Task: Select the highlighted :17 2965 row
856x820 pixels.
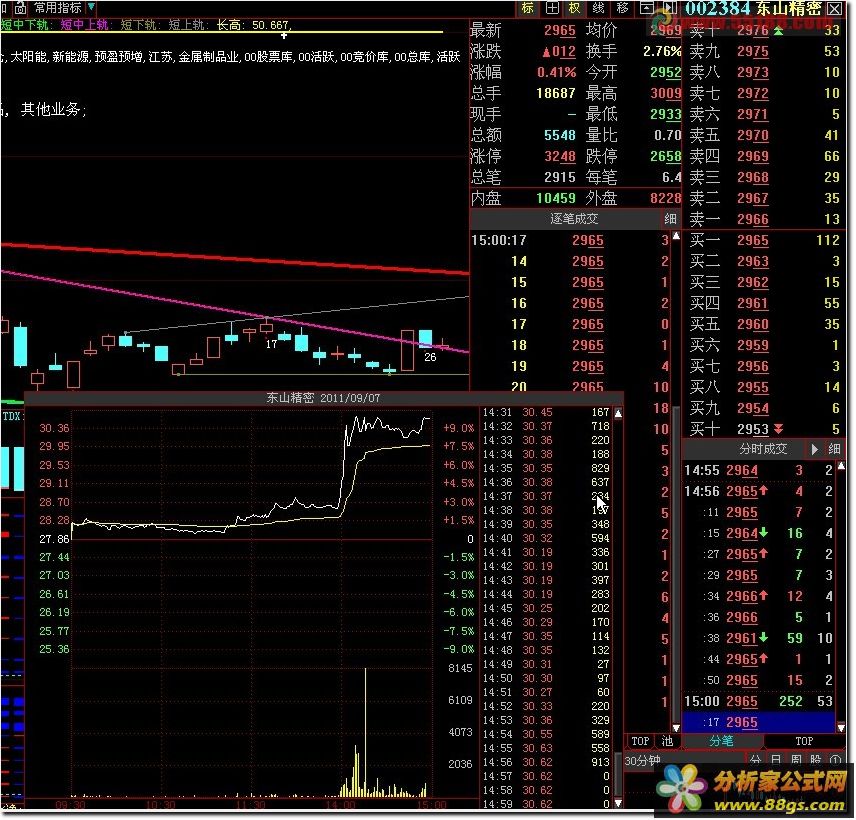Action: tap(759, 722)
